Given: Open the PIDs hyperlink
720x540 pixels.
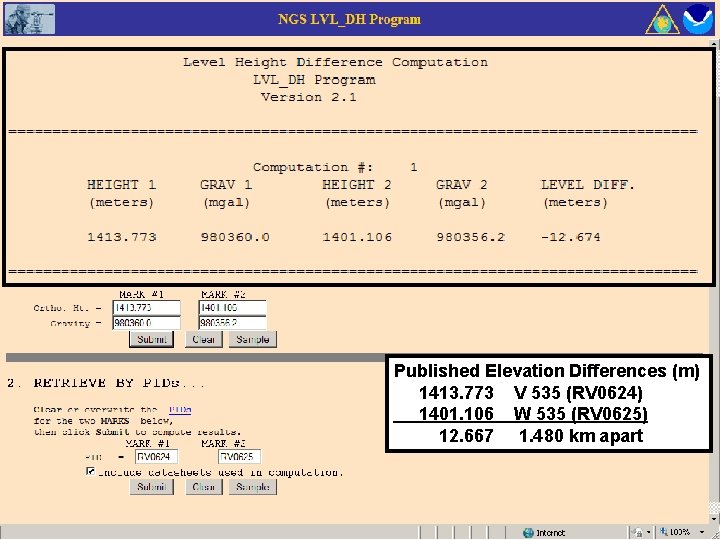Looking at the screenshot, I should [x=180, y=410].
